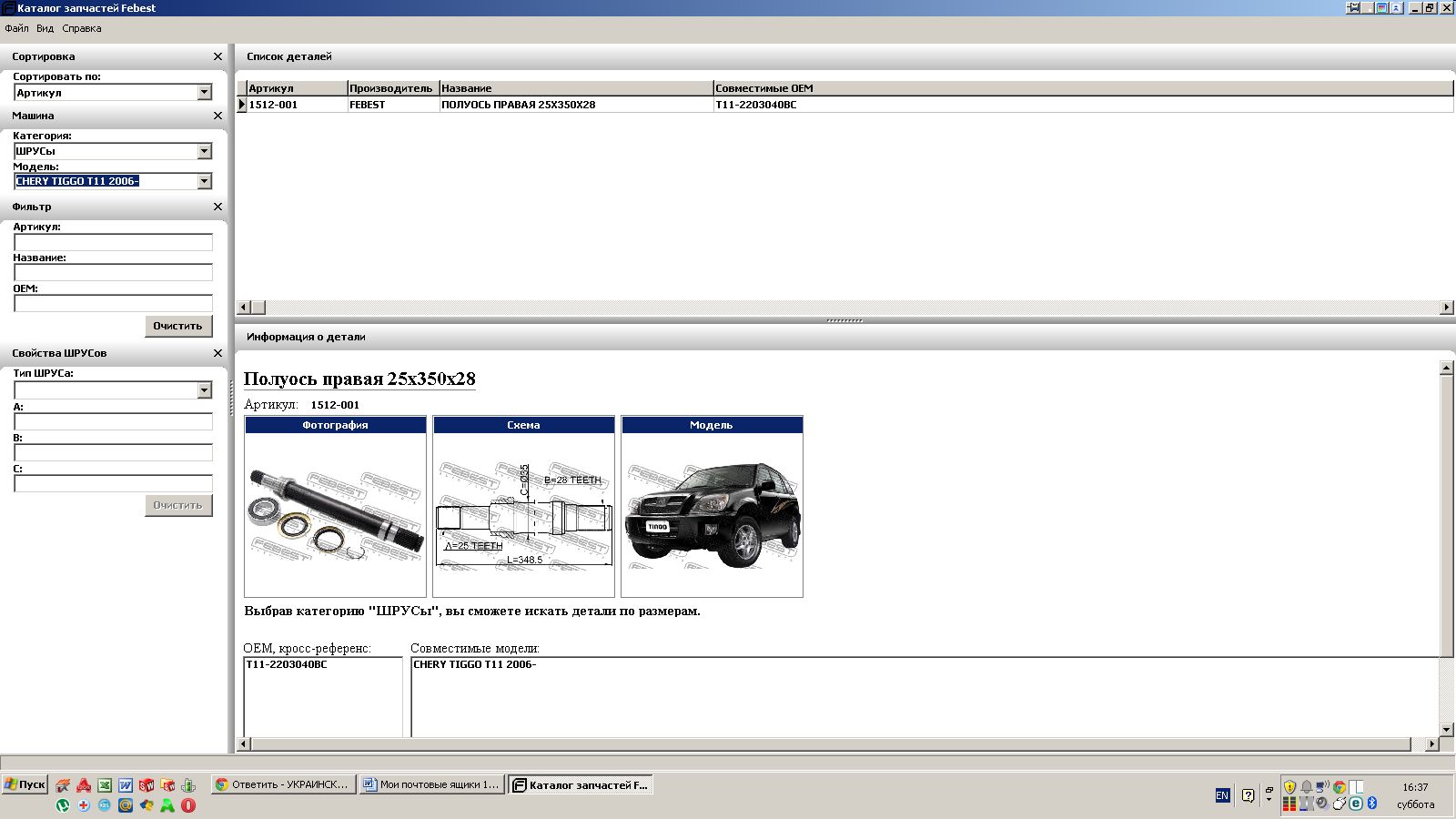Close the Машина panel
Screen dimensions: 1456x819
[x=217, y=116]
